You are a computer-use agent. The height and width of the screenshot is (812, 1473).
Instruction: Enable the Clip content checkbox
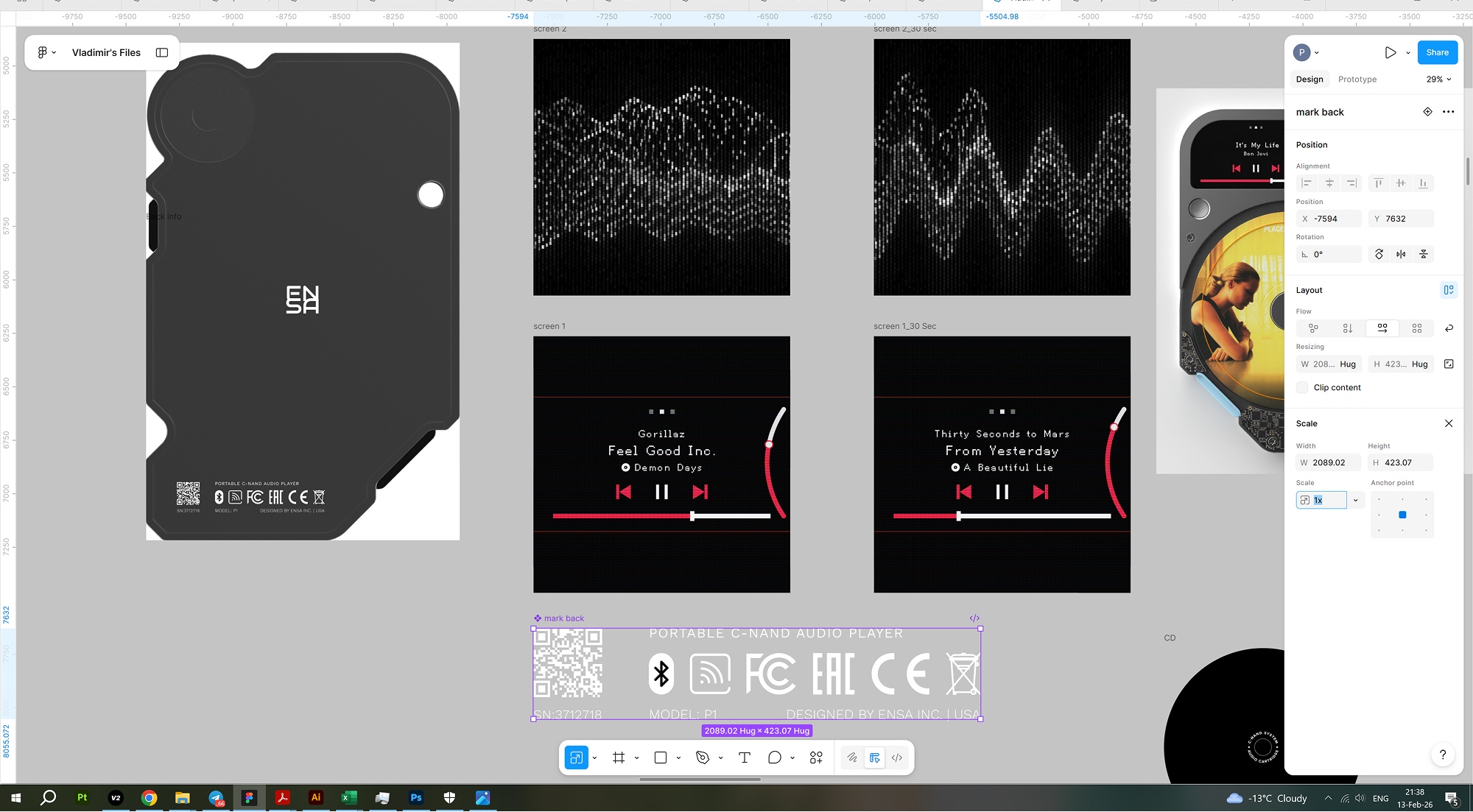pos(1302,387)
